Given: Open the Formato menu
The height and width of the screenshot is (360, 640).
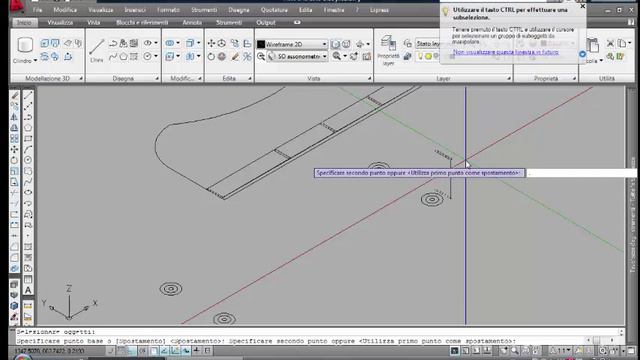Looking at the screenshot, I should tap(168, 10).
